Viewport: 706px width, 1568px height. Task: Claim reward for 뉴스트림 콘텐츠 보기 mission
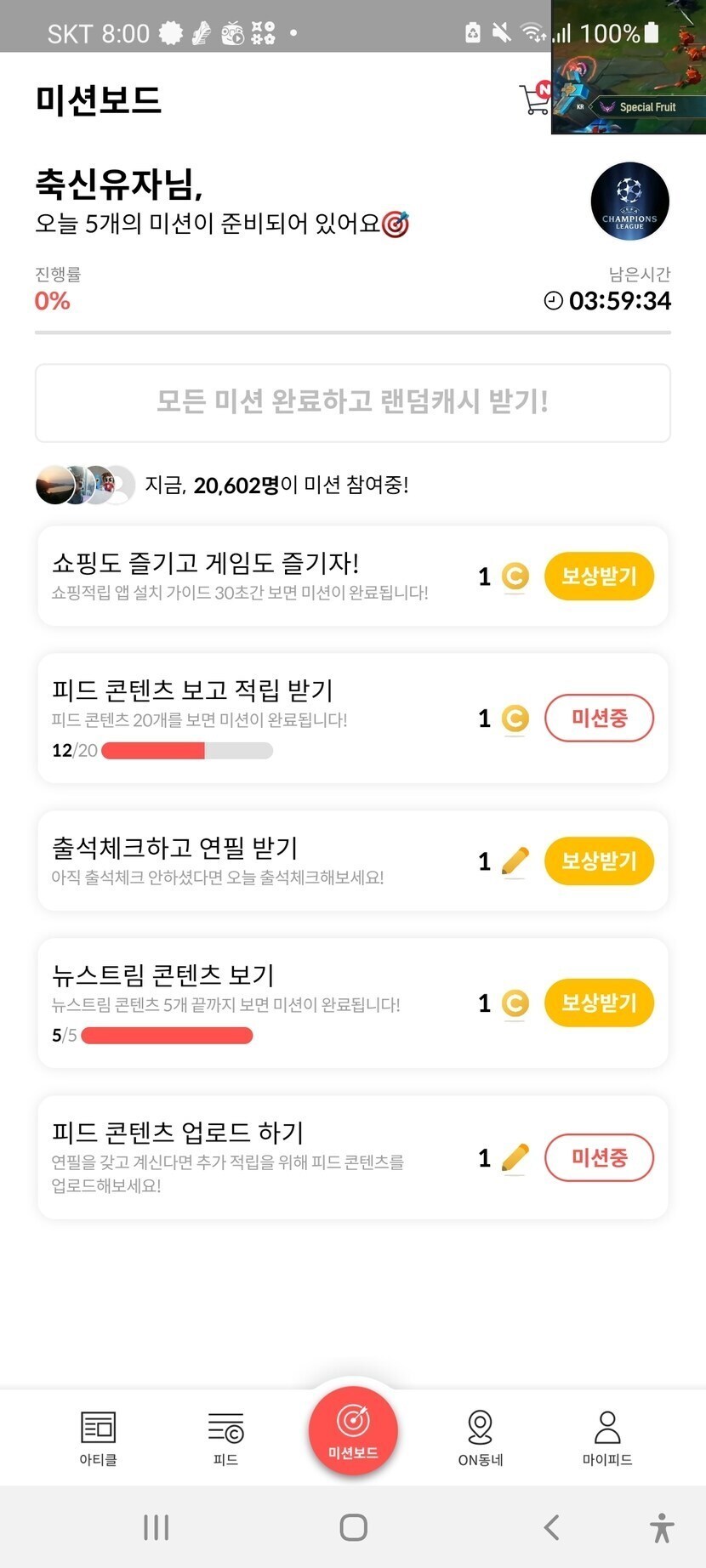click(599, 1003)
